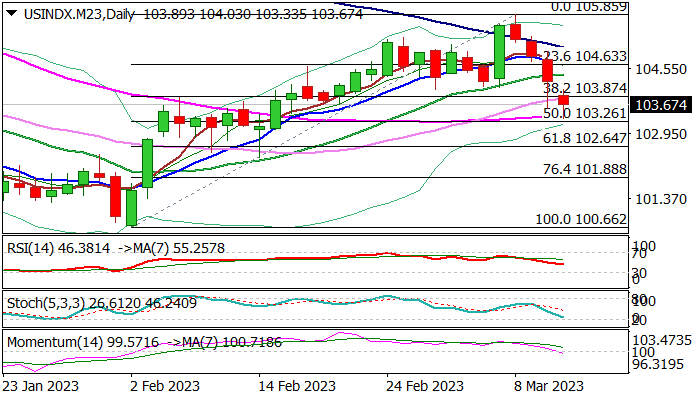Click the 23 Jan 2023 date label

[41, 384]
